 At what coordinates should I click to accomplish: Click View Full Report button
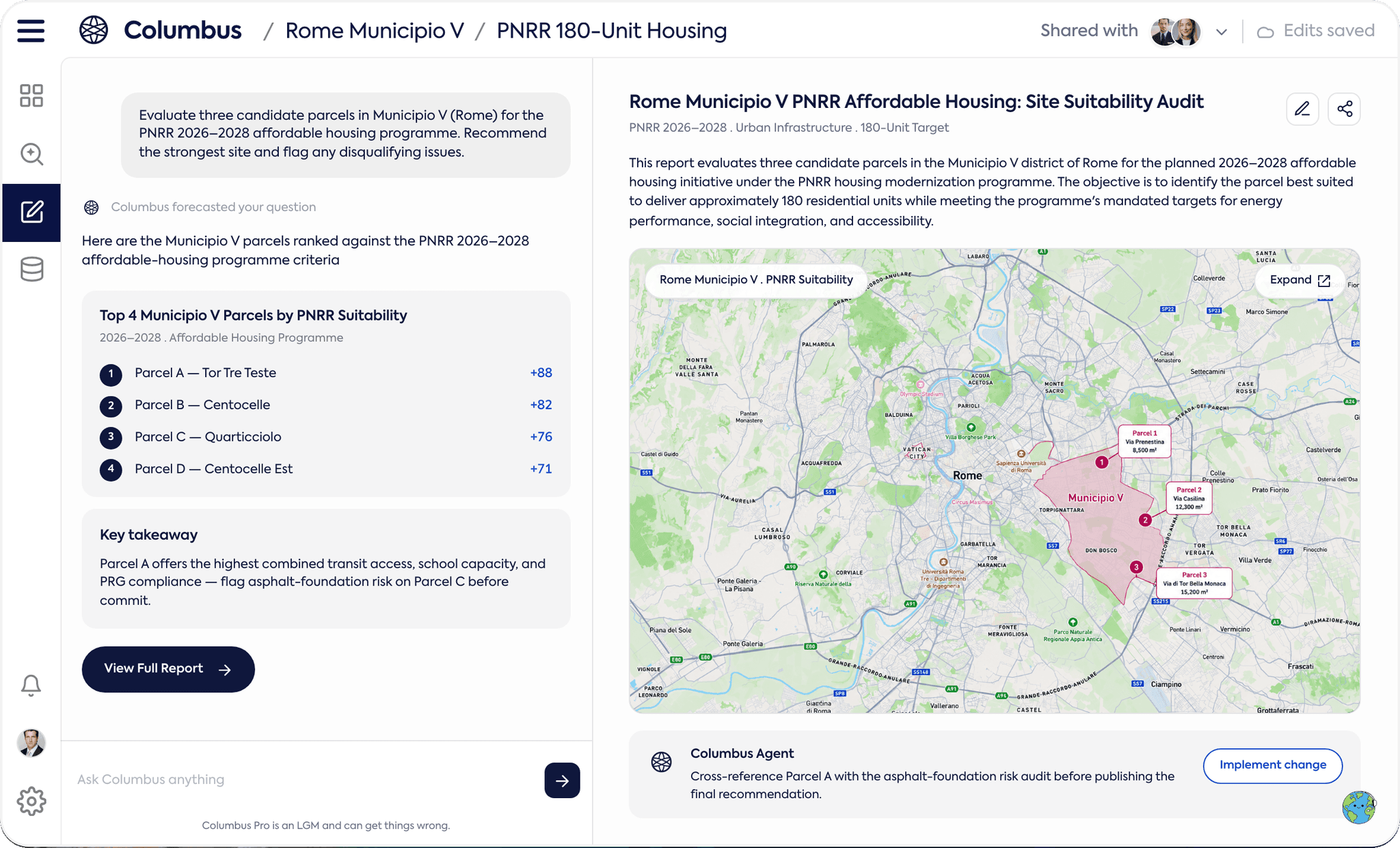[x=168, y=669]
